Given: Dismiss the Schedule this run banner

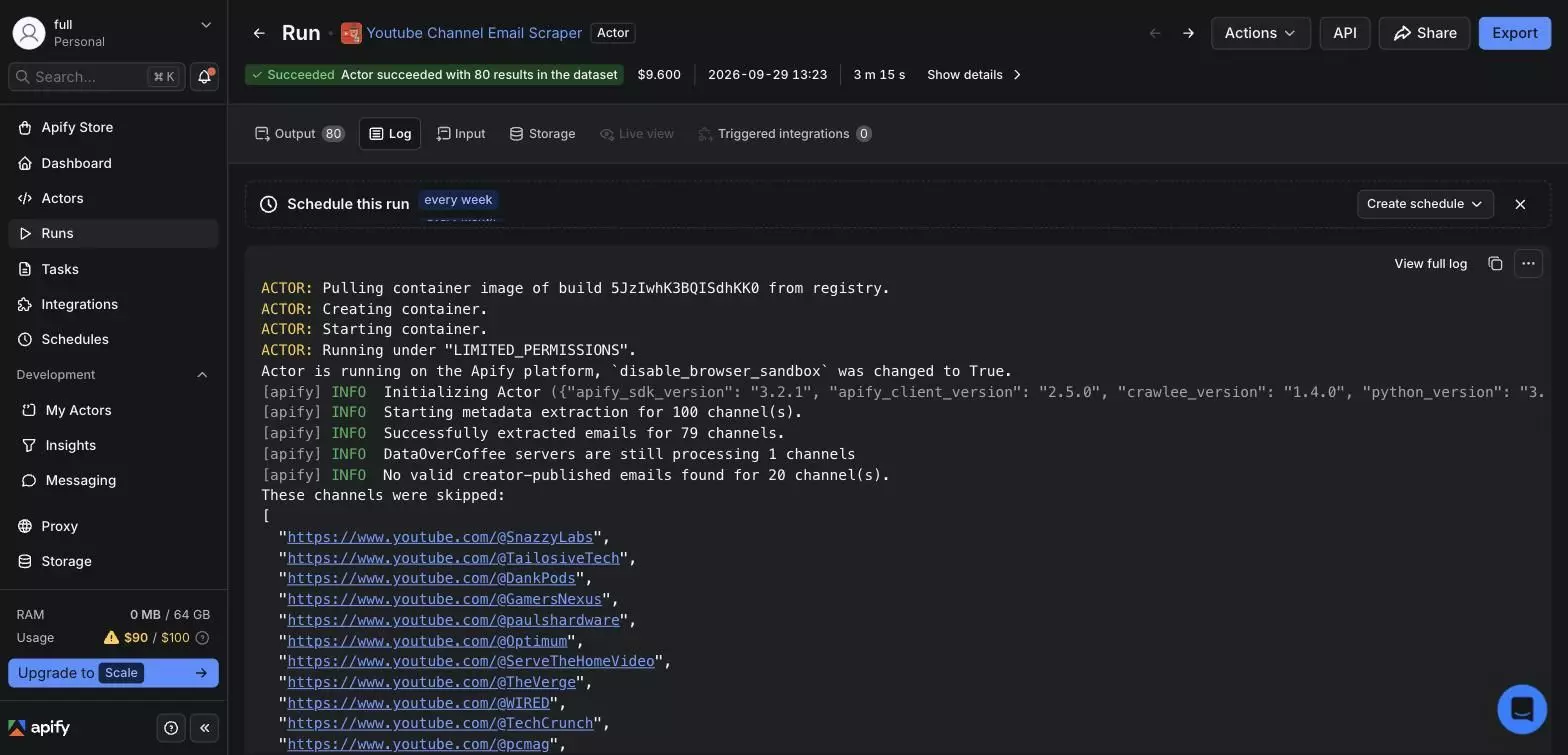Looking at the screenshot, I should pos(1520,204).
